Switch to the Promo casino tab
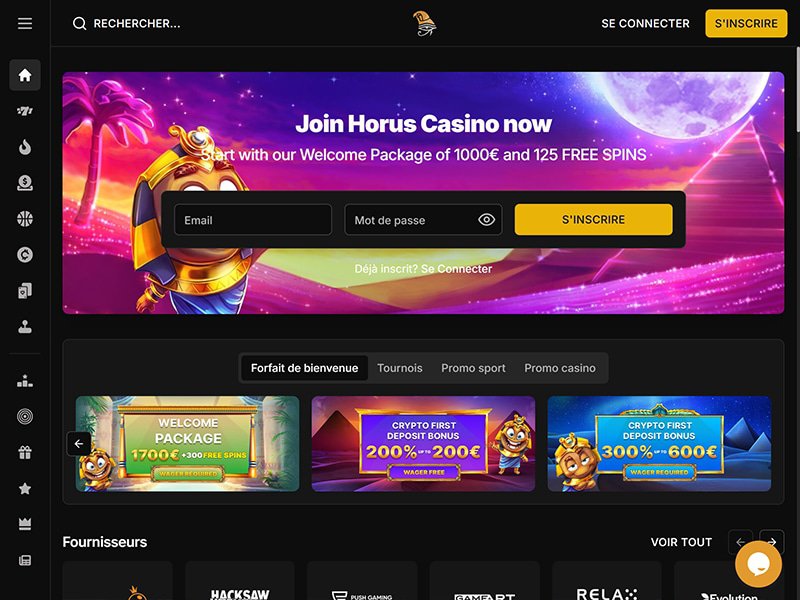Screen dimensions: 800x600 point(560,368)
